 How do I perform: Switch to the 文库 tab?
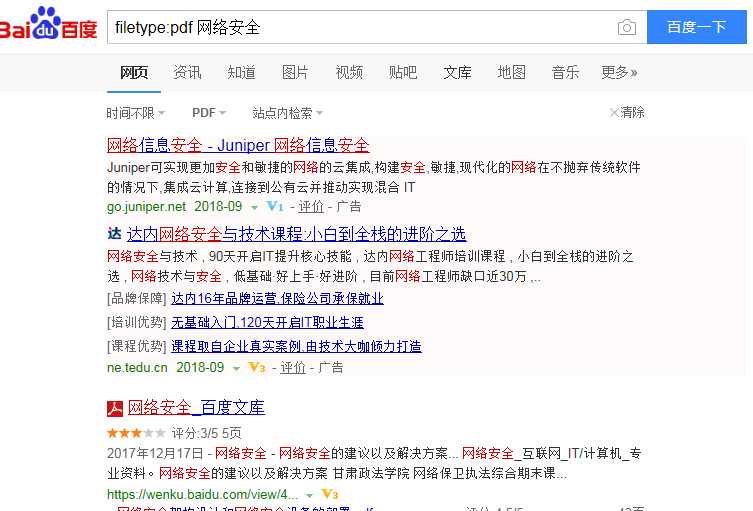coord(457,73)
